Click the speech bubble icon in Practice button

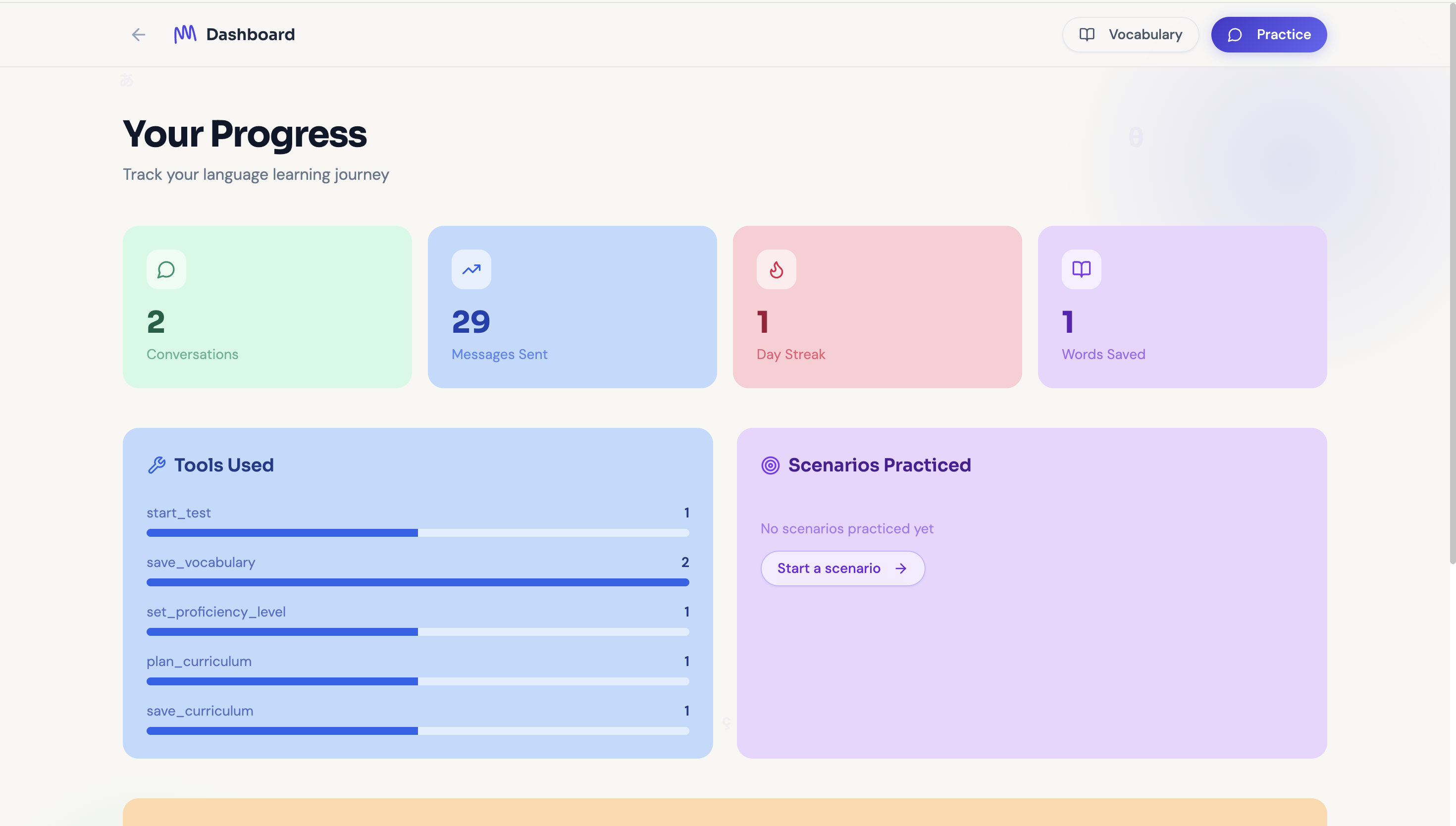[1235, 35]
